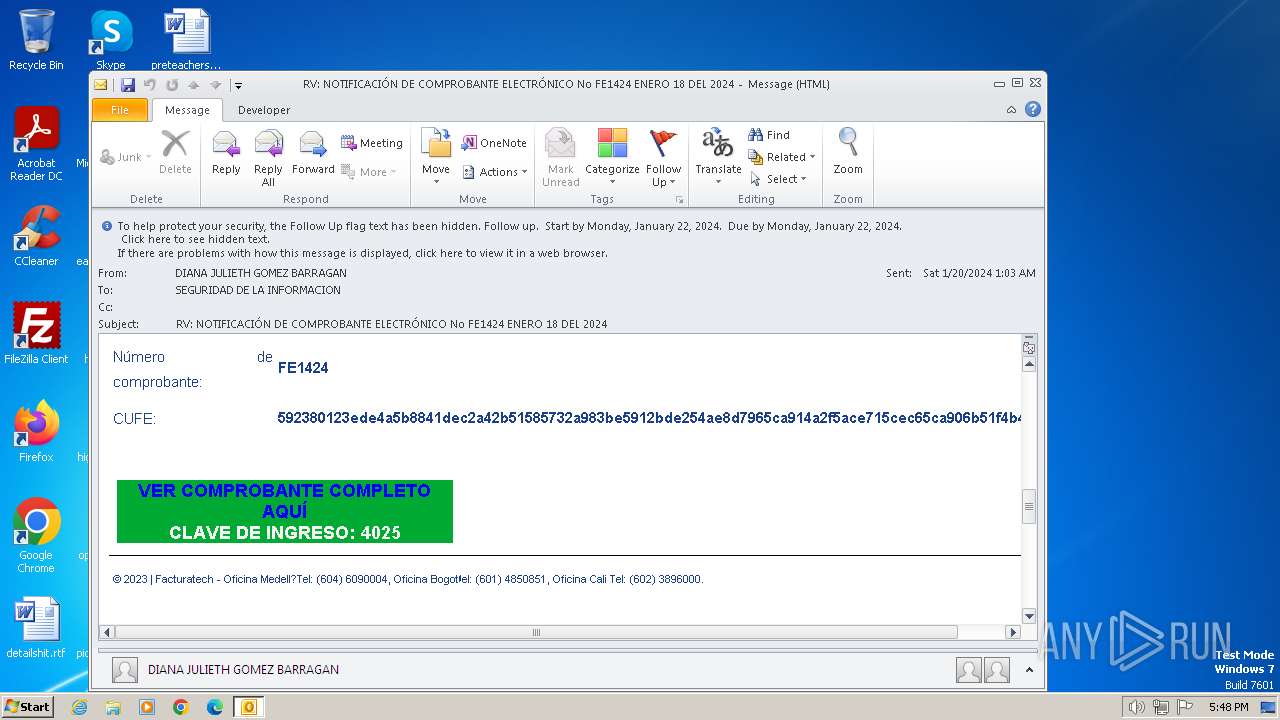Screen dimensions: 1280x720
Task: Open the Move dropdown
Action: [436, 157]
